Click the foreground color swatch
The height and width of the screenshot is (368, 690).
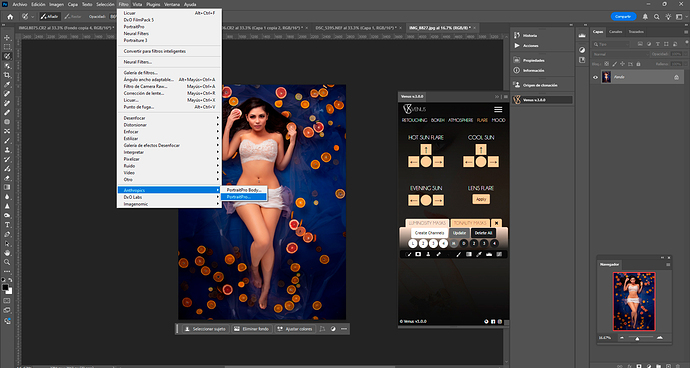[x=5, y=287]
